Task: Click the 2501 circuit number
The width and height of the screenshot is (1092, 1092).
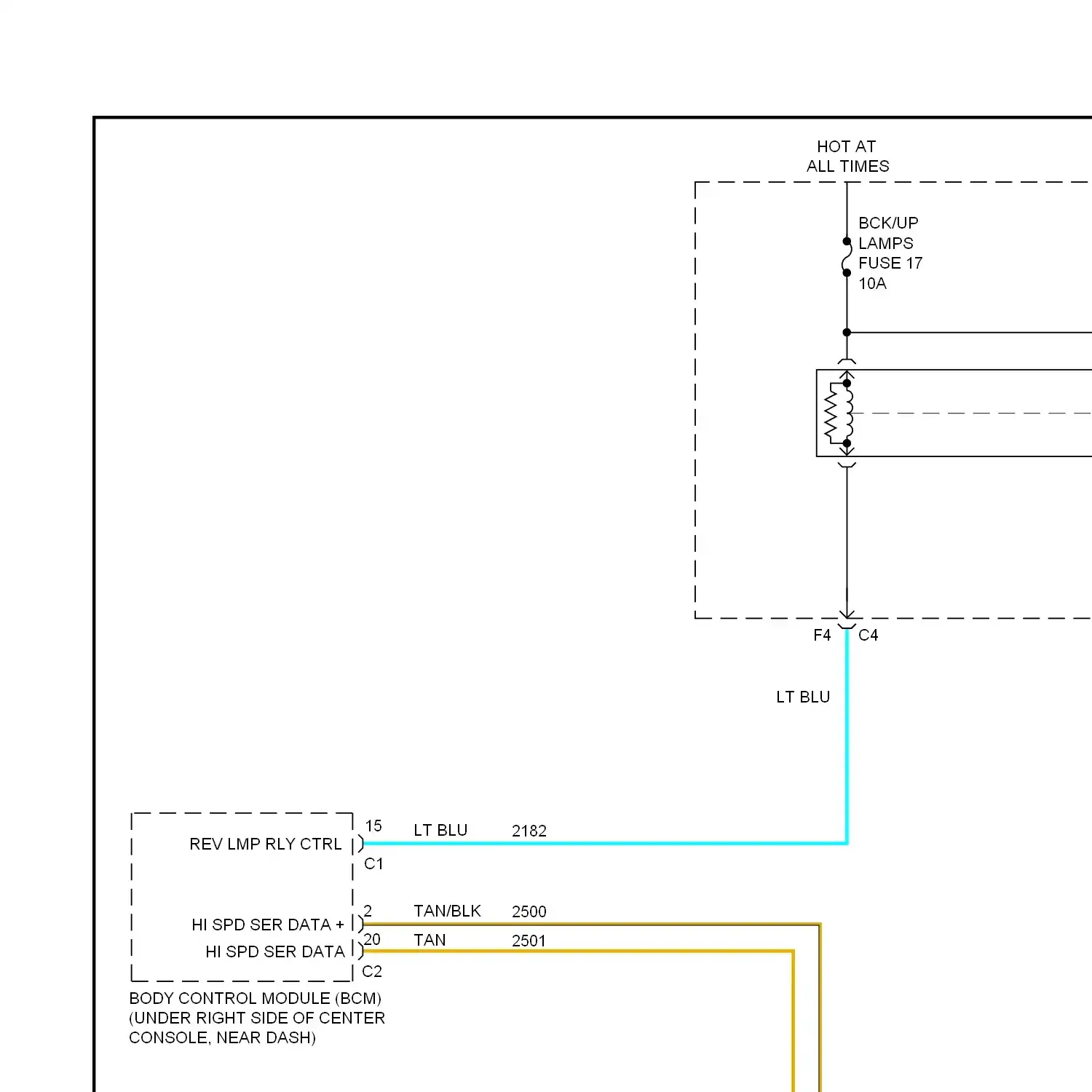Action: pos(529,941)
